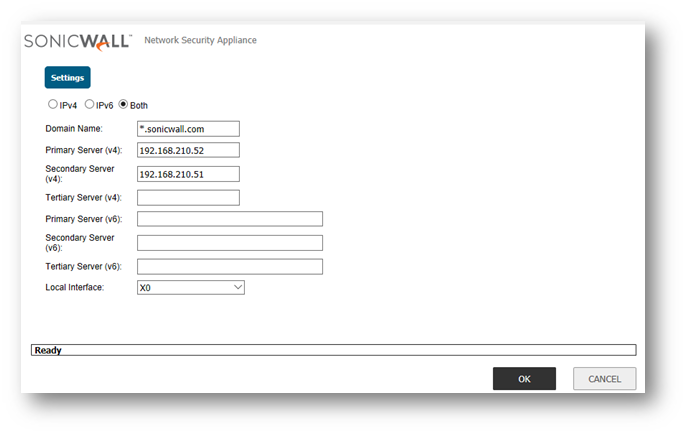
Task: Open the Settings tab
Action: tap(67, 78)
